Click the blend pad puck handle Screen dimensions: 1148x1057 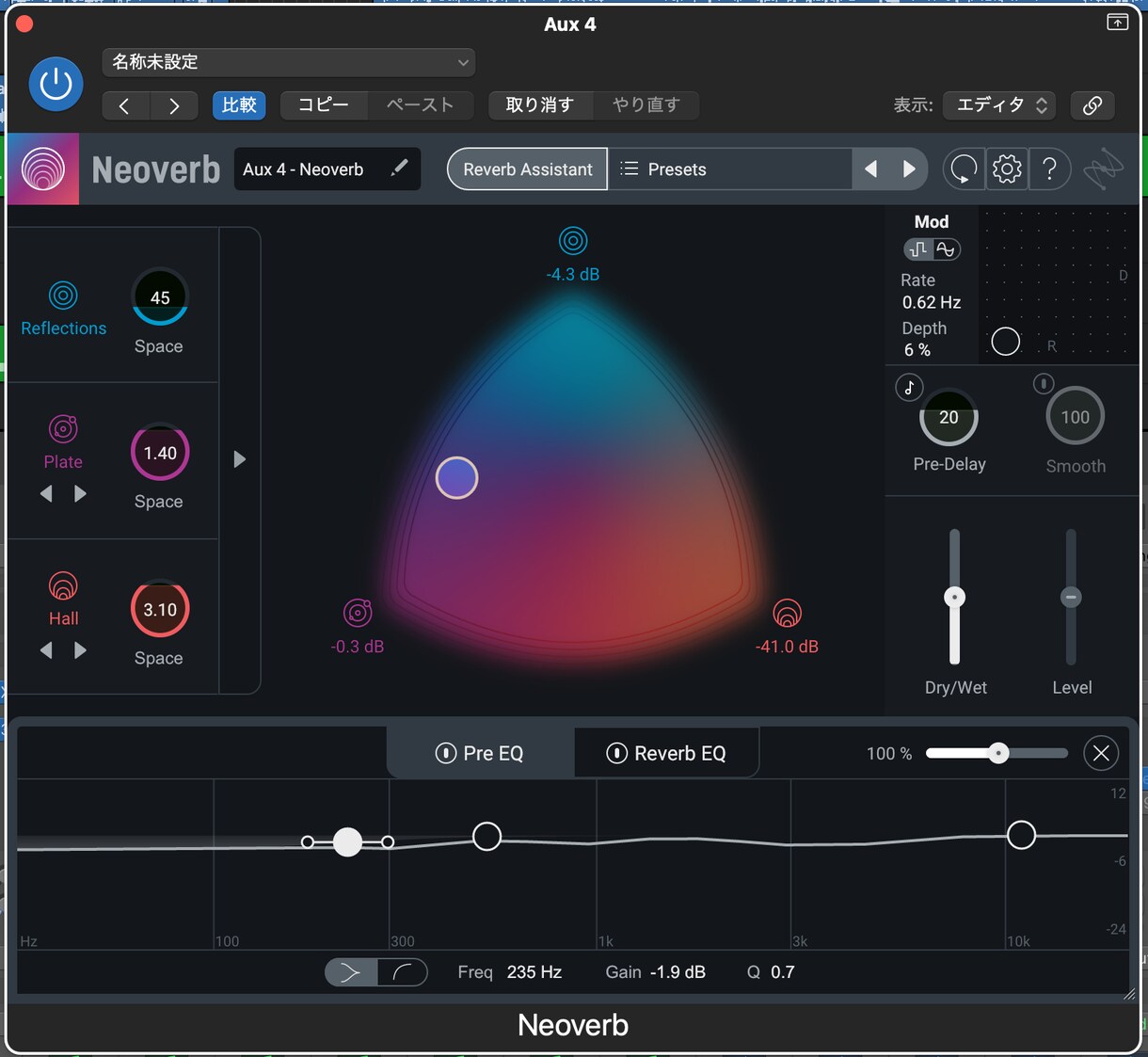click(456, 478)
